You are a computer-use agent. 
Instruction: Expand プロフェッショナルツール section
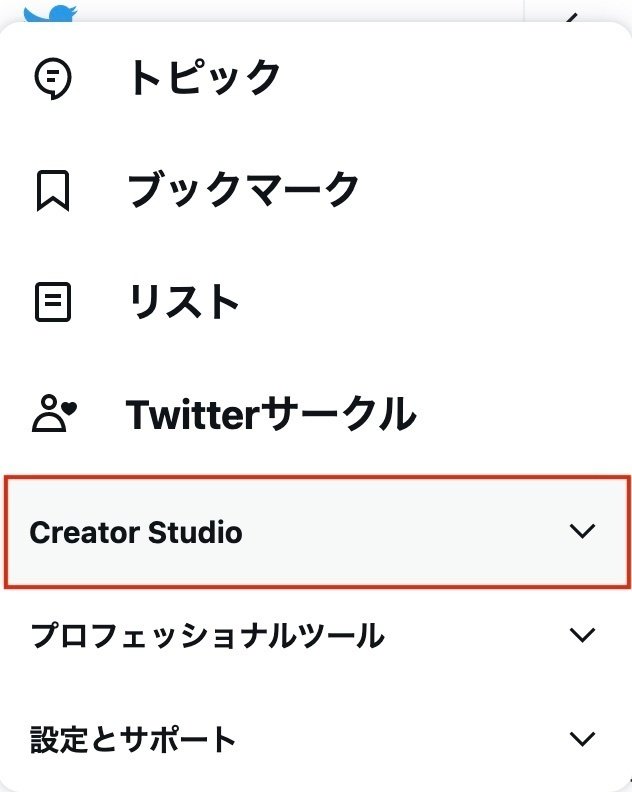[316, 635]
